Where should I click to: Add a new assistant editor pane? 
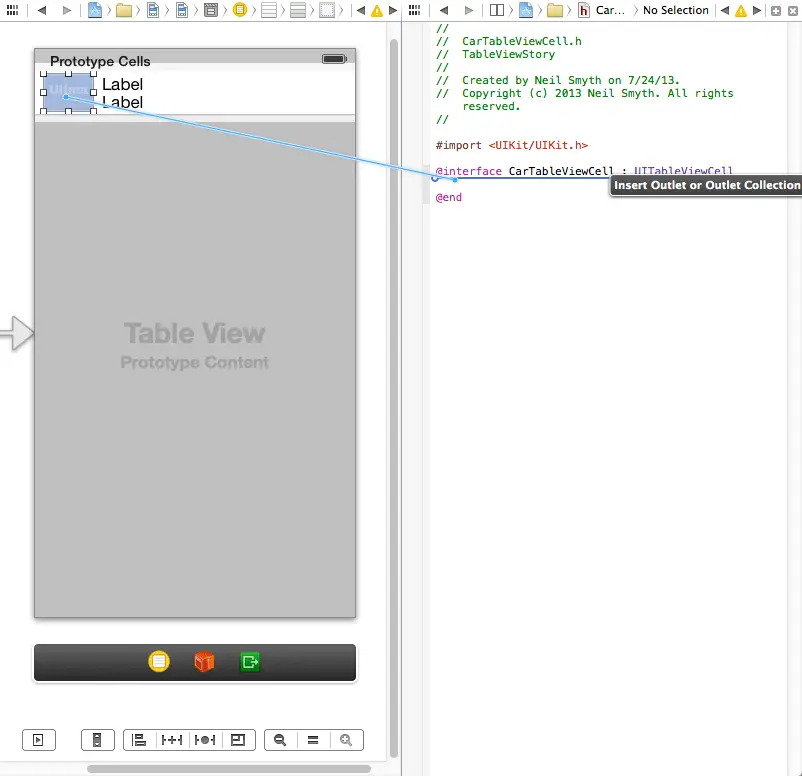click(776, 10)
